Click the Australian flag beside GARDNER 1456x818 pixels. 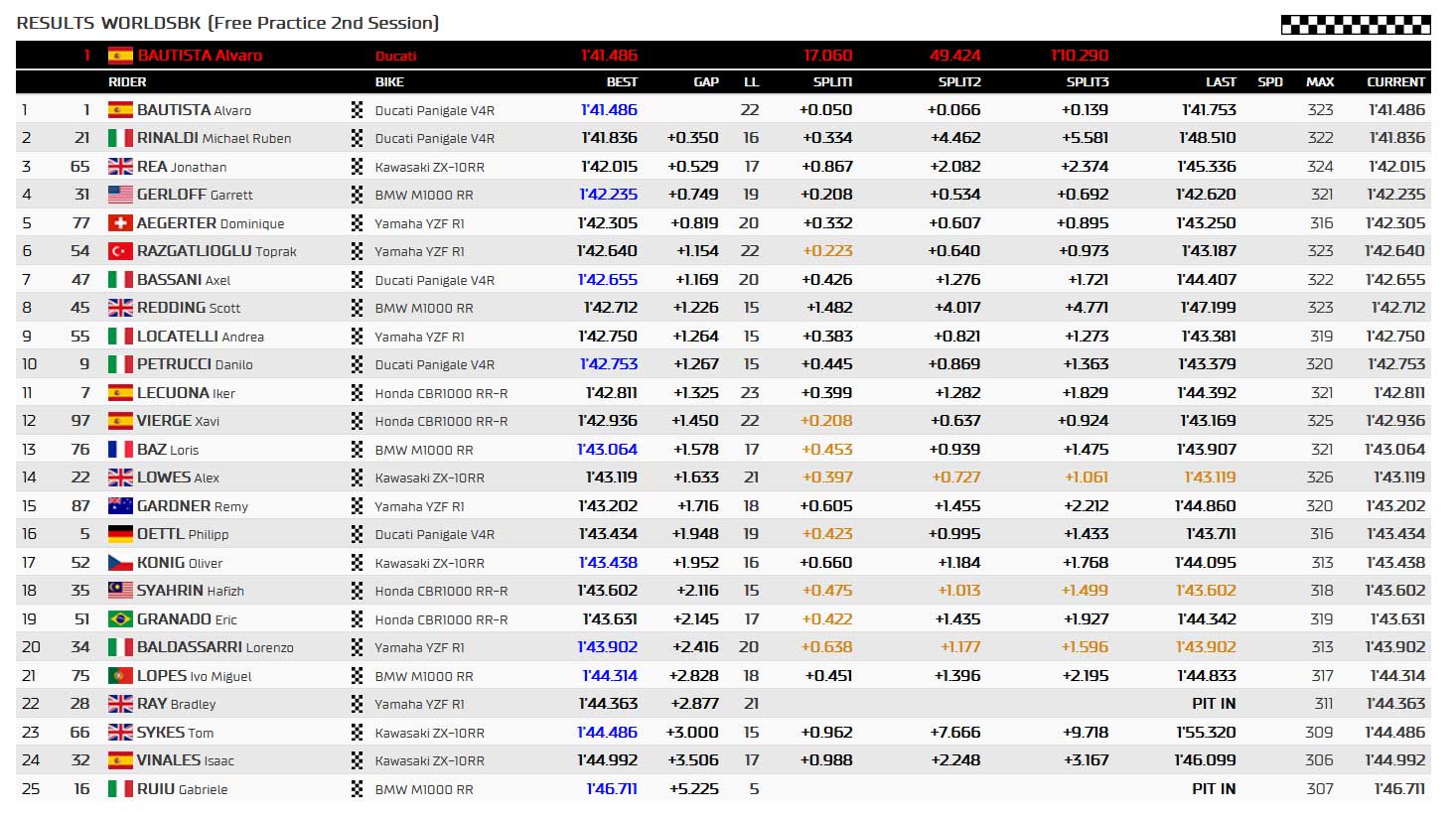click(x=120, y=506)
